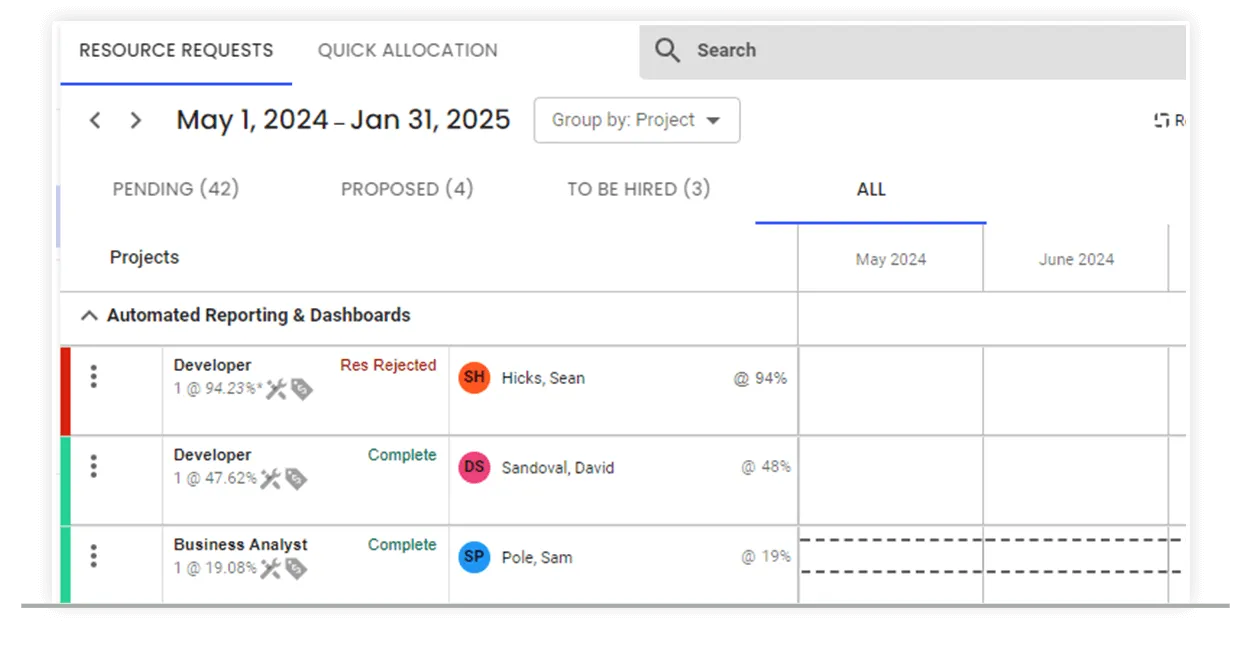Open kebab menu for David Sandoval row
The image size is (1250, 652).
click(x=94, y=466)
